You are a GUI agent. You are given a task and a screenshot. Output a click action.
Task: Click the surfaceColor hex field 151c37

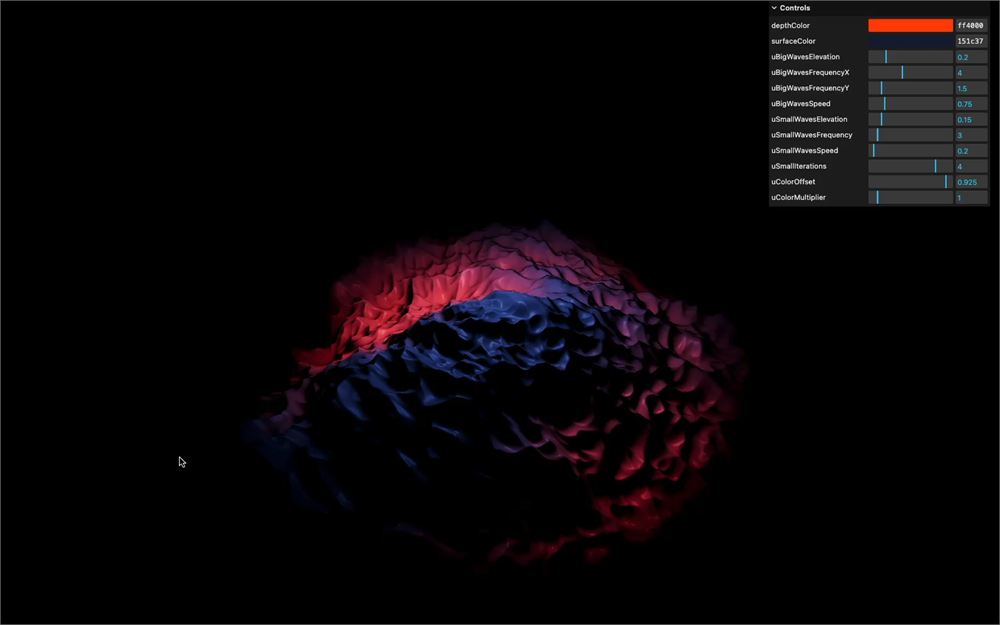(x=971, y=41)
